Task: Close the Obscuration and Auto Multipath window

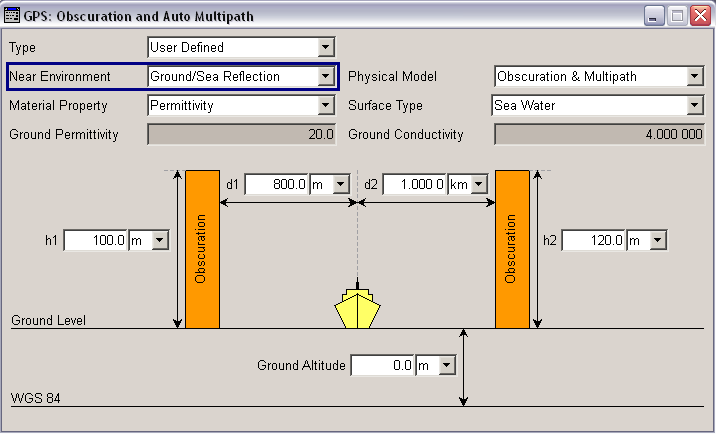Action: pos(699,15)
